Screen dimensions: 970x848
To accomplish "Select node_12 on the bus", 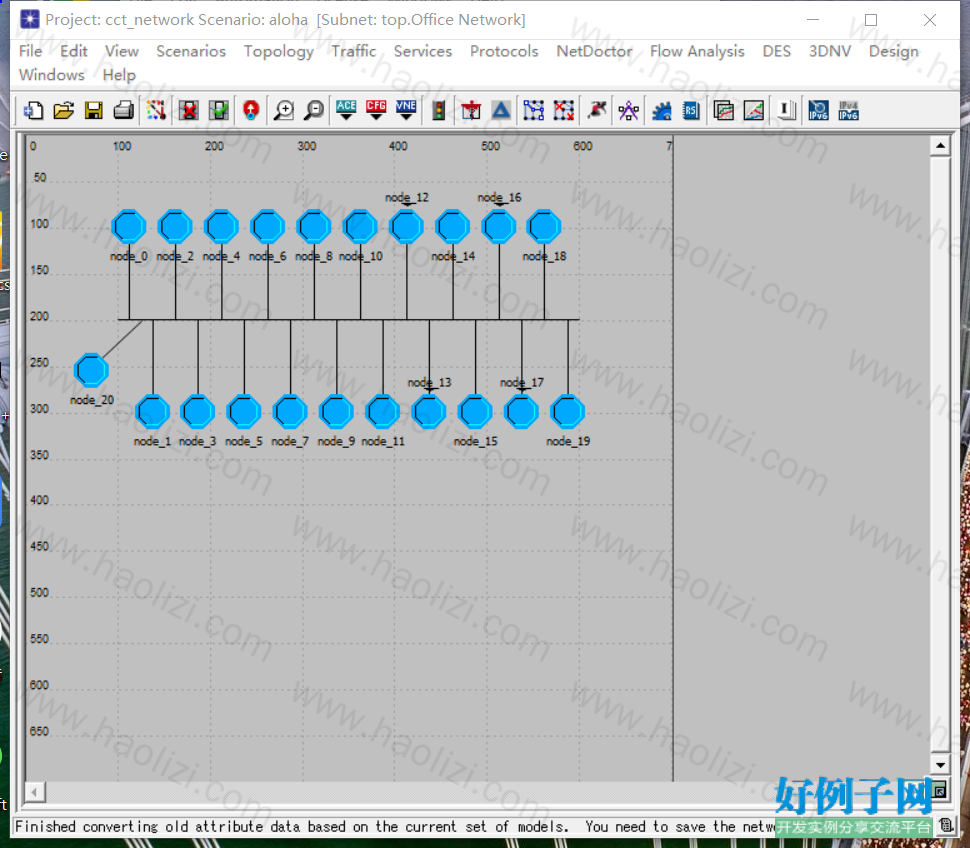I will [x=406, y=226].
